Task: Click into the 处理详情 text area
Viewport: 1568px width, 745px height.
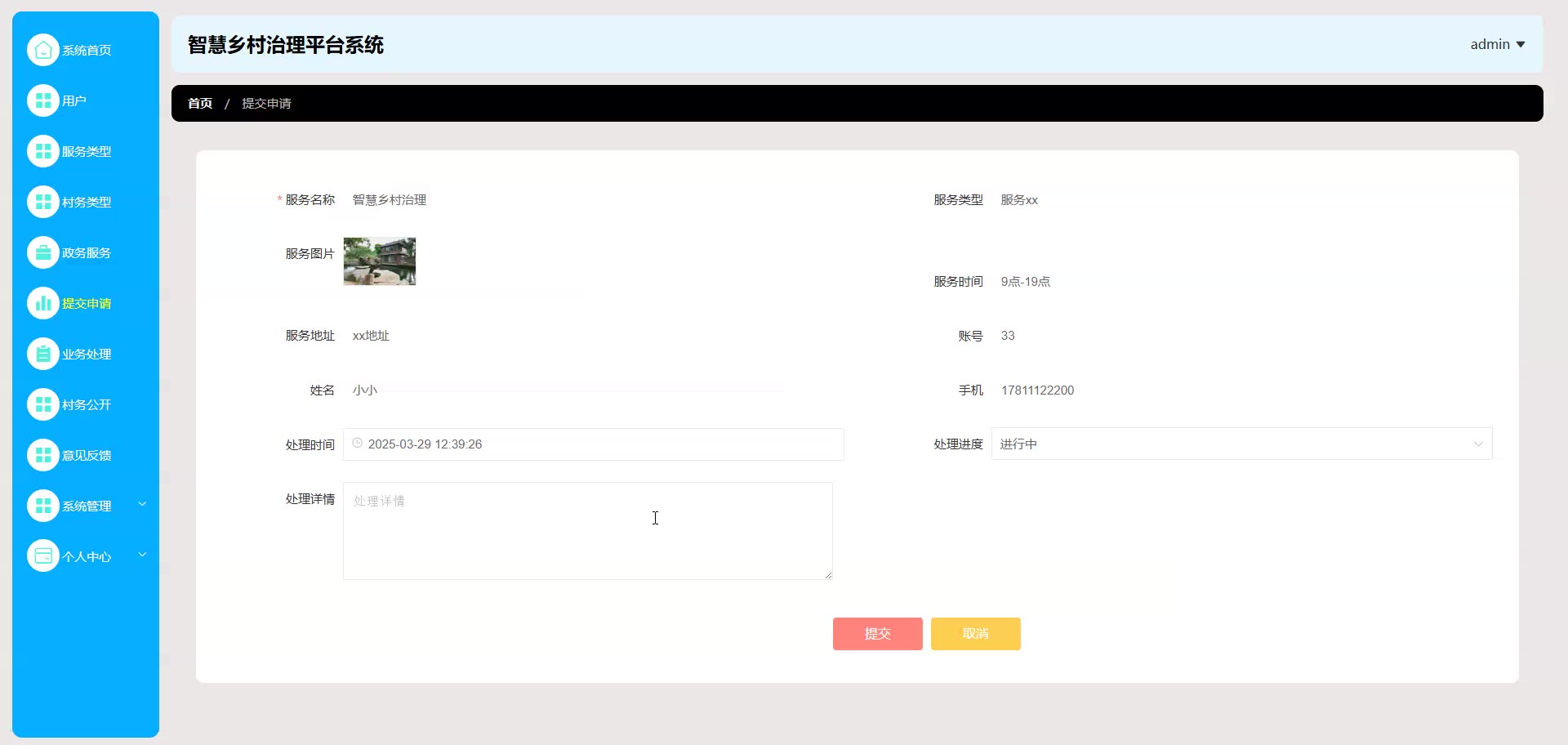Action: click(588, 531)
